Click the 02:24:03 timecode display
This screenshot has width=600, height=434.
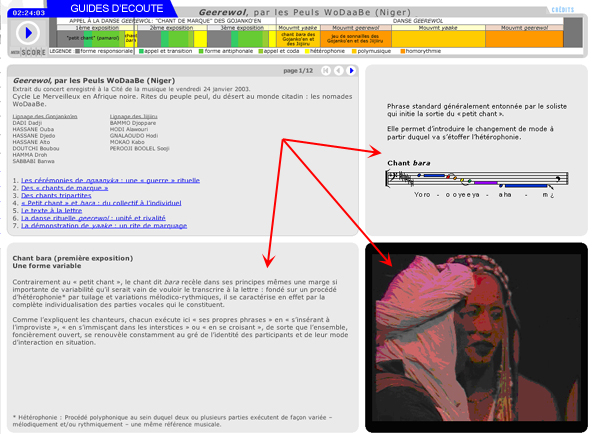(x=29, y=13)
